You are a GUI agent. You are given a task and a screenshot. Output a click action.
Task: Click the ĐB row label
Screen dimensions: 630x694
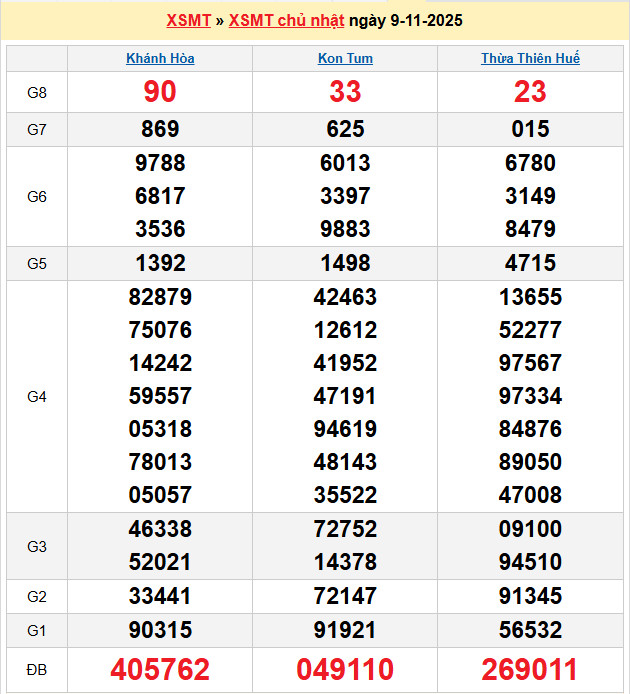37,669
